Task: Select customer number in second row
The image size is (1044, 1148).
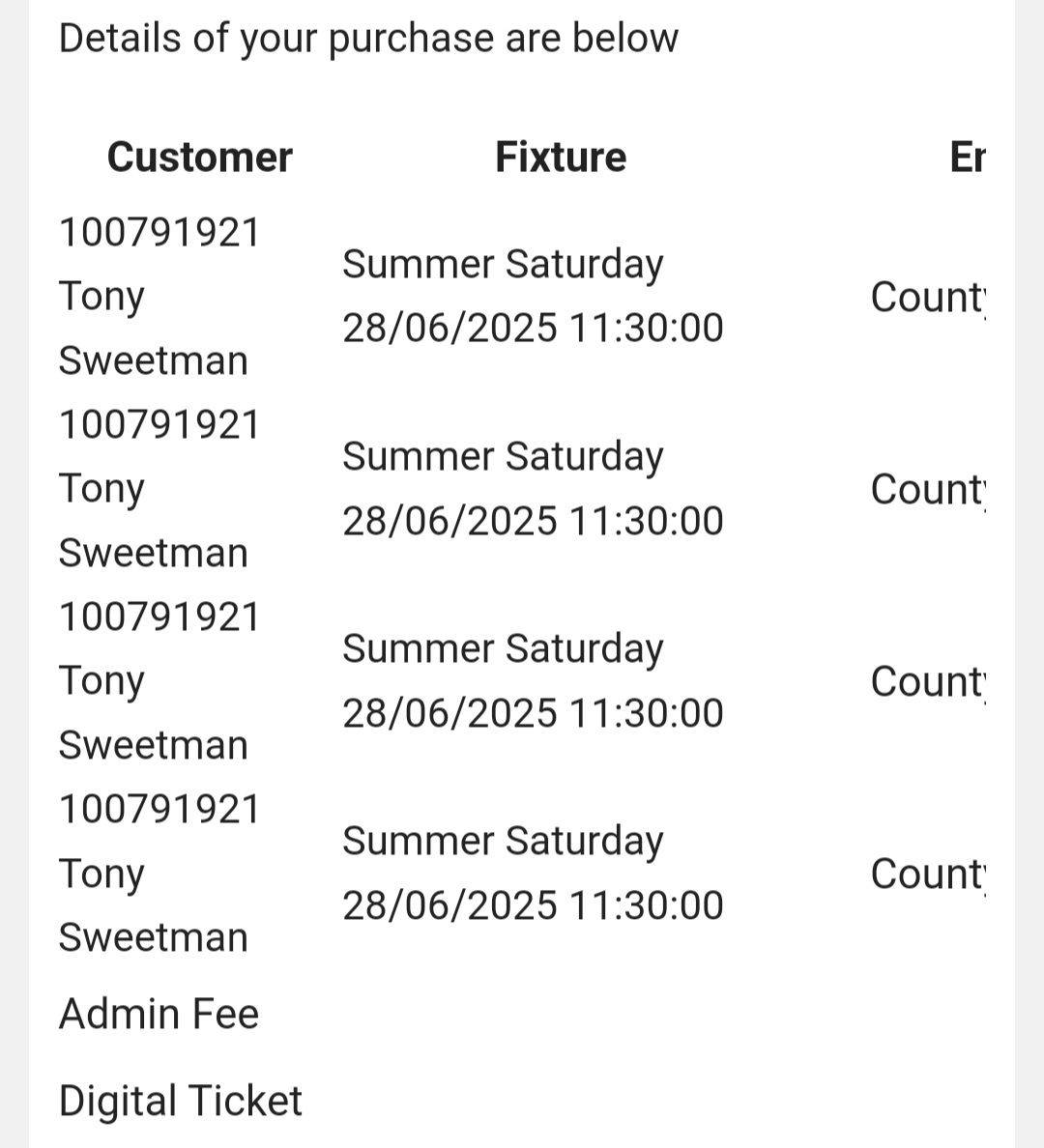Action: coord(159,424)
